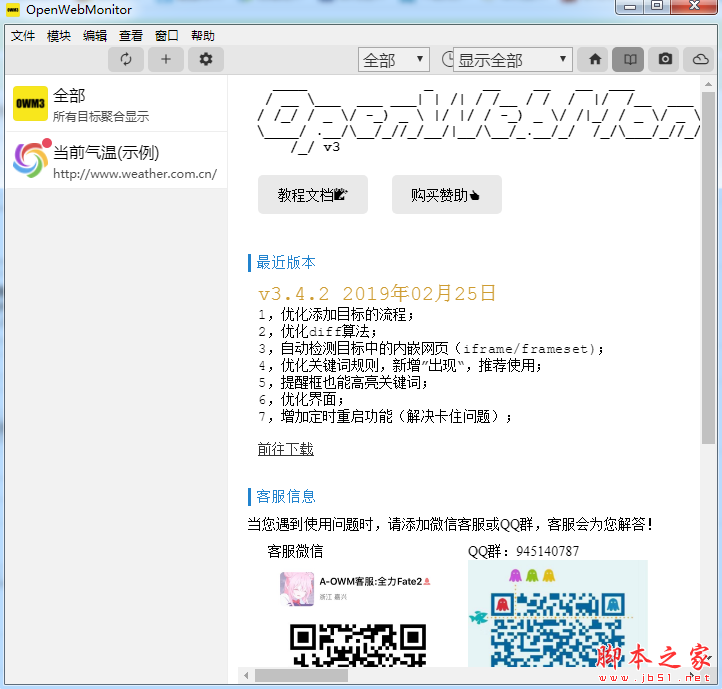Click the OWM3 yellow logo icon
The height and width of the screenshot is (689, 722).
[30, 103]
